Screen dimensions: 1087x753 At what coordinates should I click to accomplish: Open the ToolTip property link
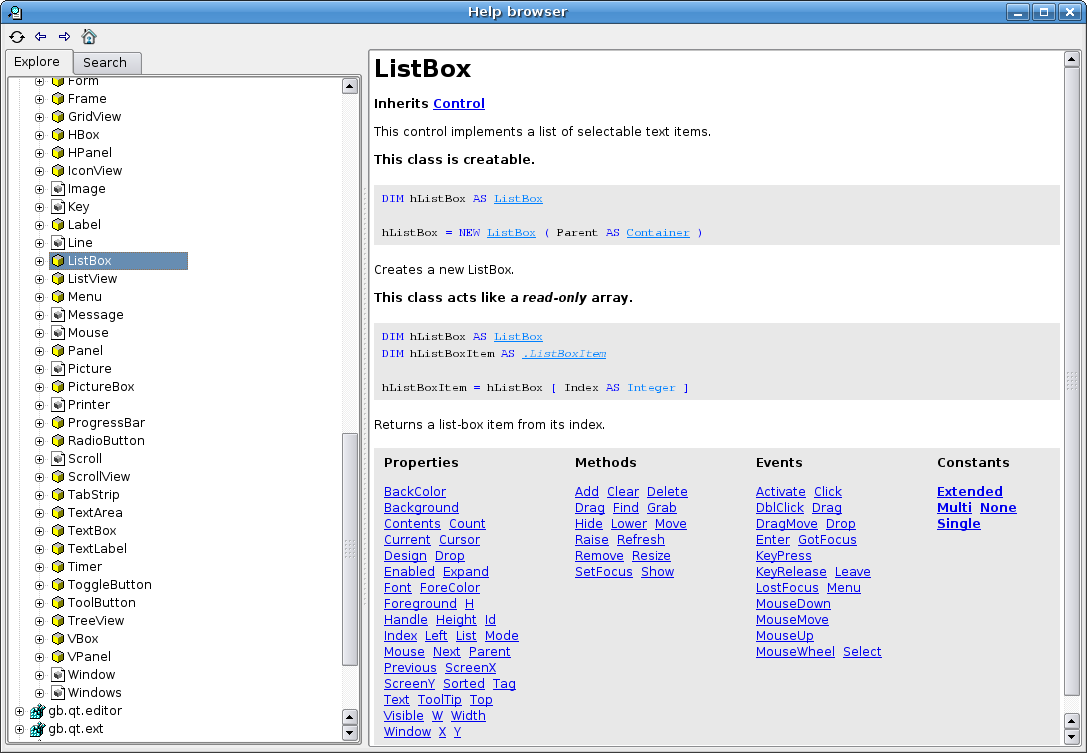[440, 700]
